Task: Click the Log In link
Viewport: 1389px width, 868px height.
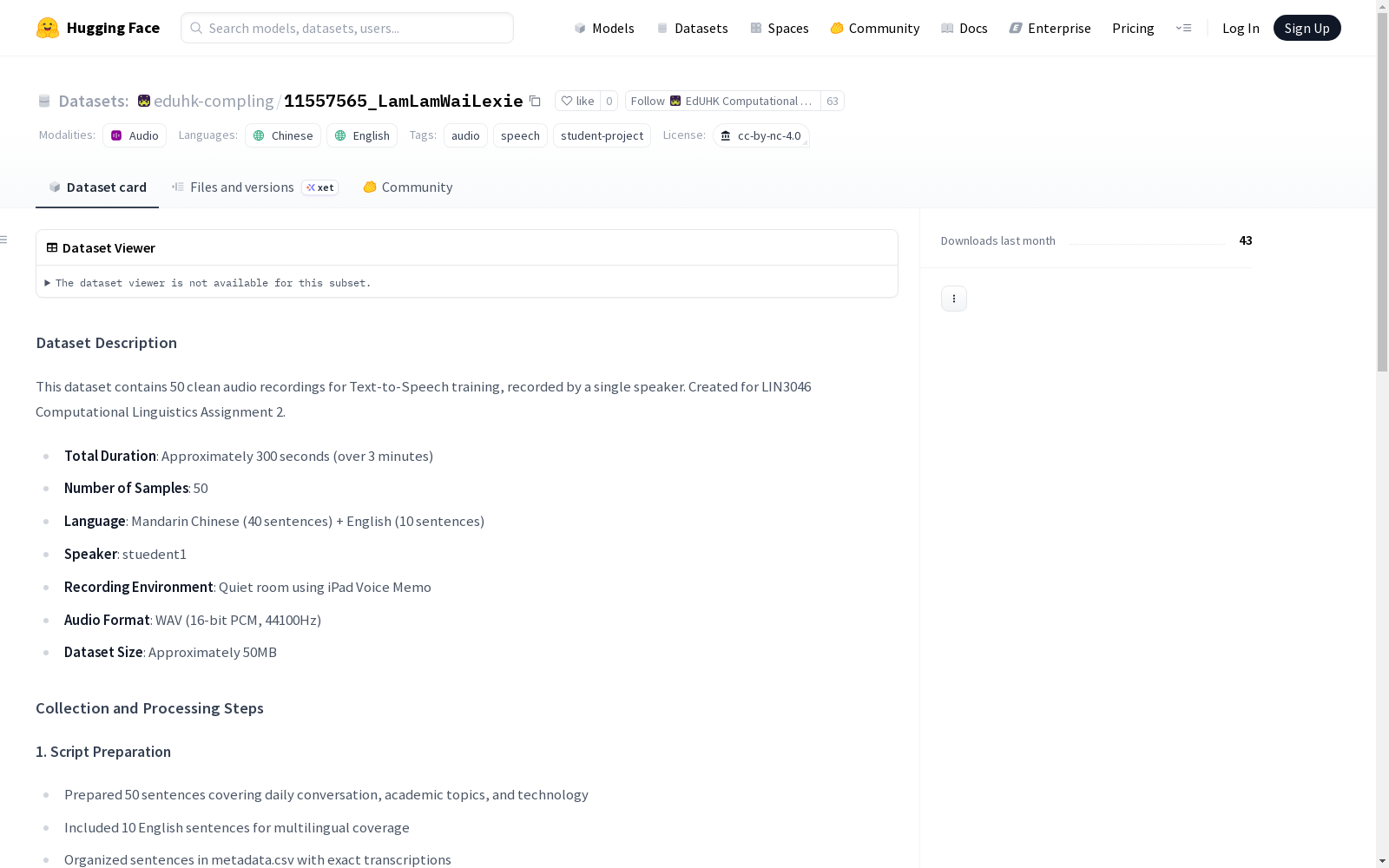Action: (1241, 28)
